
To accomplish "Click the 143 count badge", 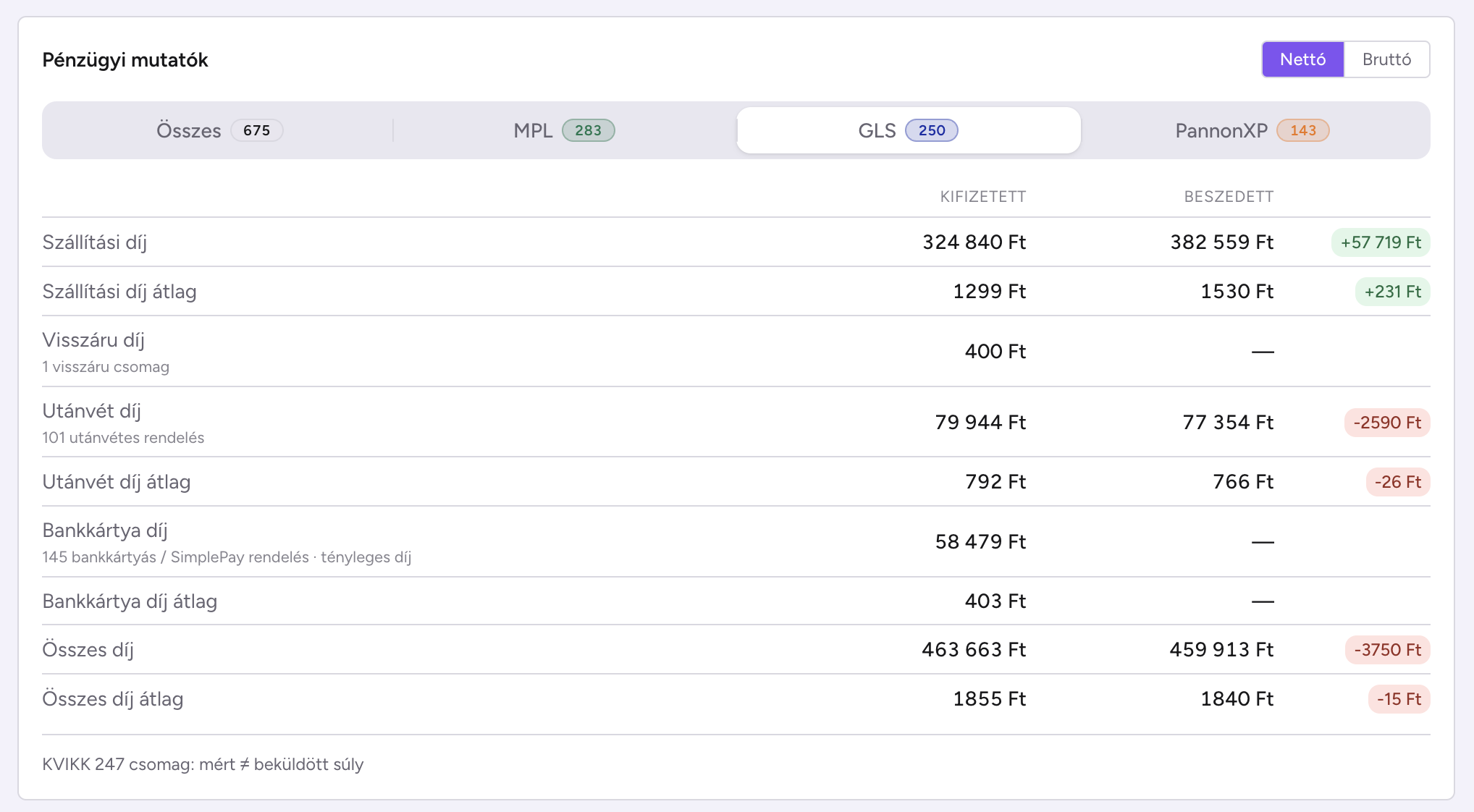I will click(1303, 130).
